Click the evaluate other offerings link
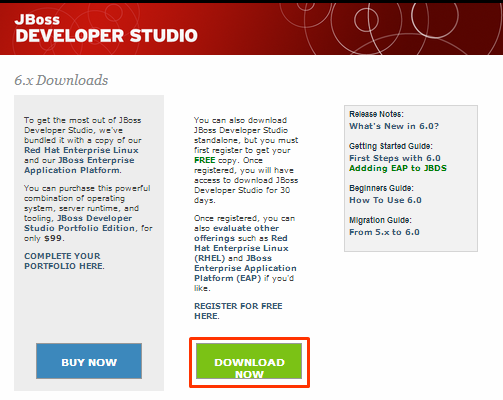Screen dimensions: 503x400 236,233
